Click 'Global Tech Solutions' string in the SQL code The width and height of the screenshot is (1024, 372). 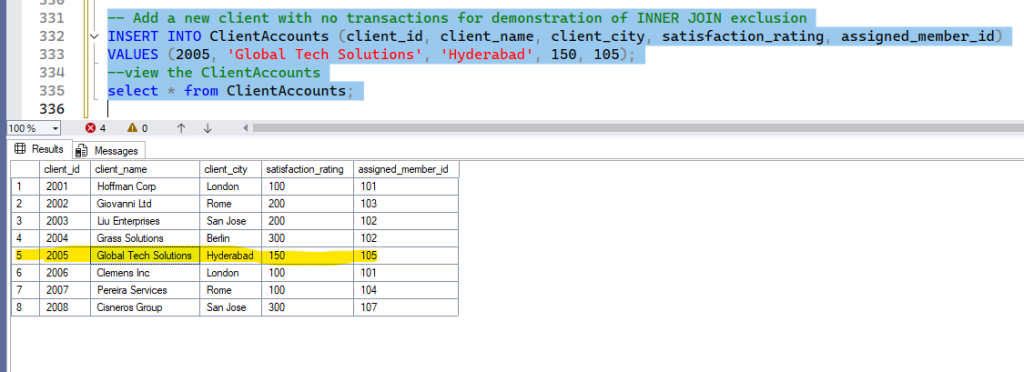tap(325, 54)
